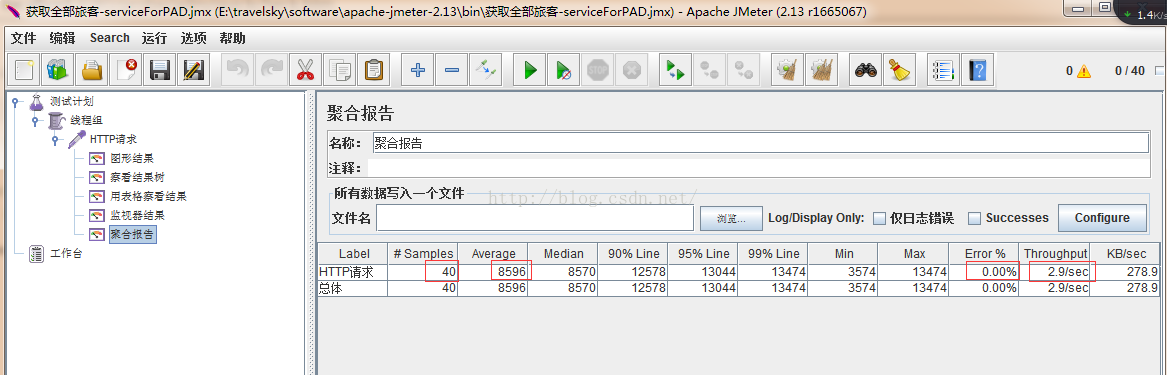
Task: Select 线程组 in the tree
Action: pos(86,121)
